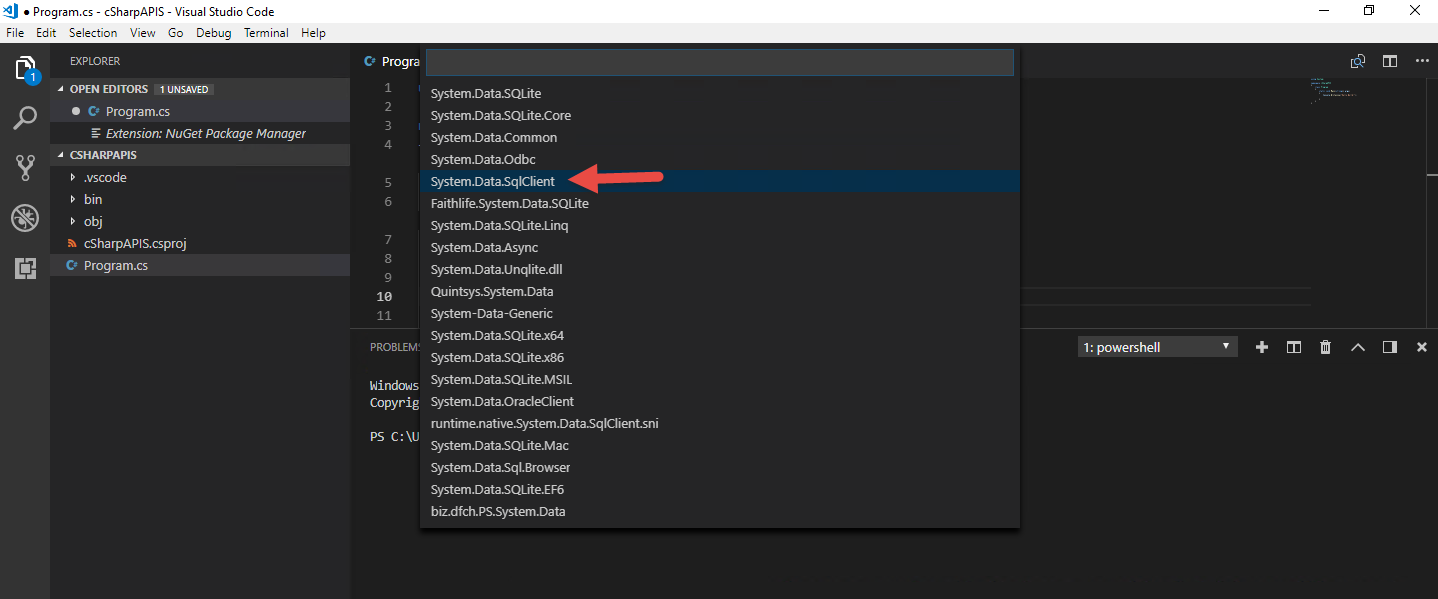Open the Help menu
This screenshot has width=1438, height=599.
[x=313, y=33]
